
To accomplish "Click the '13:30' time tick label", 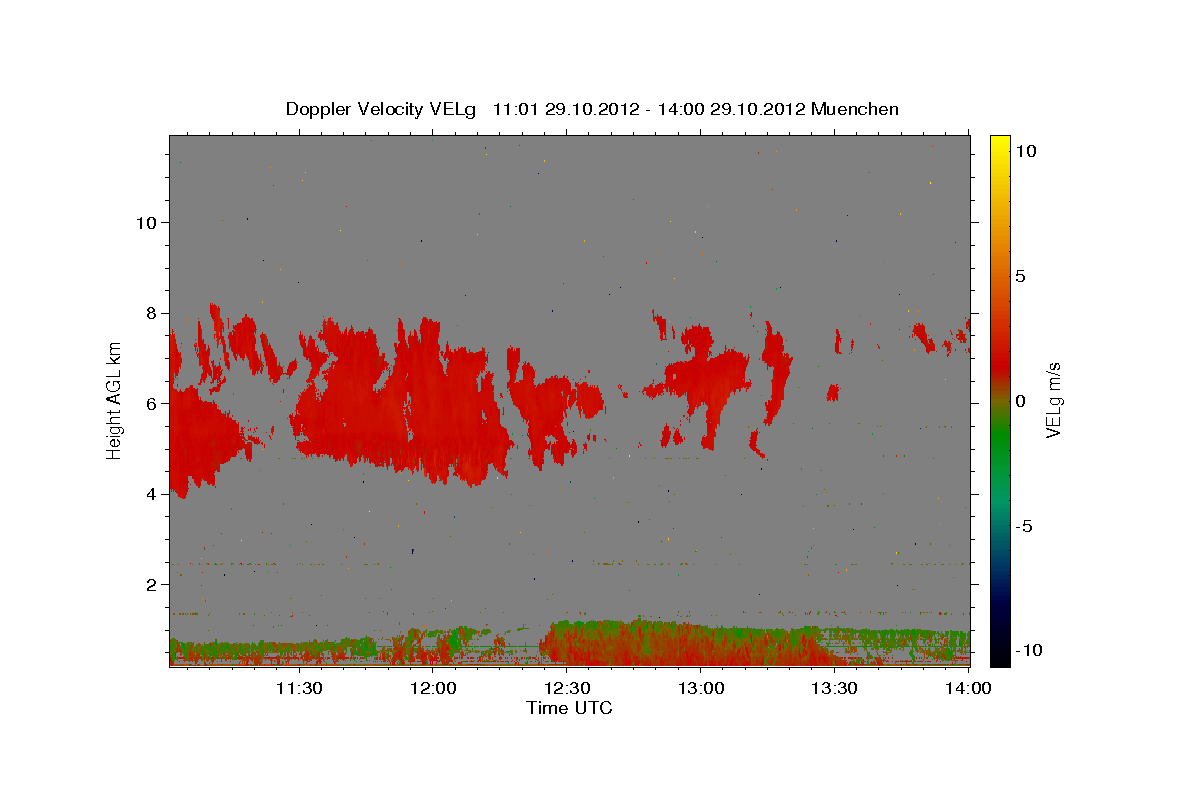I will [835, 688].
